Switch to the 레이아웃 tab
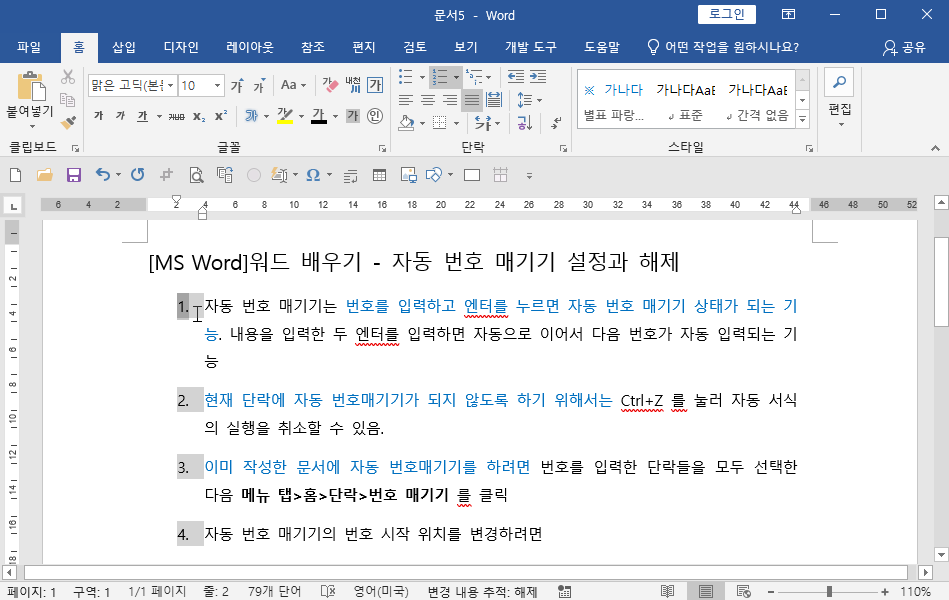The width and height of the screenshot is (949, 600). (250, 47)
